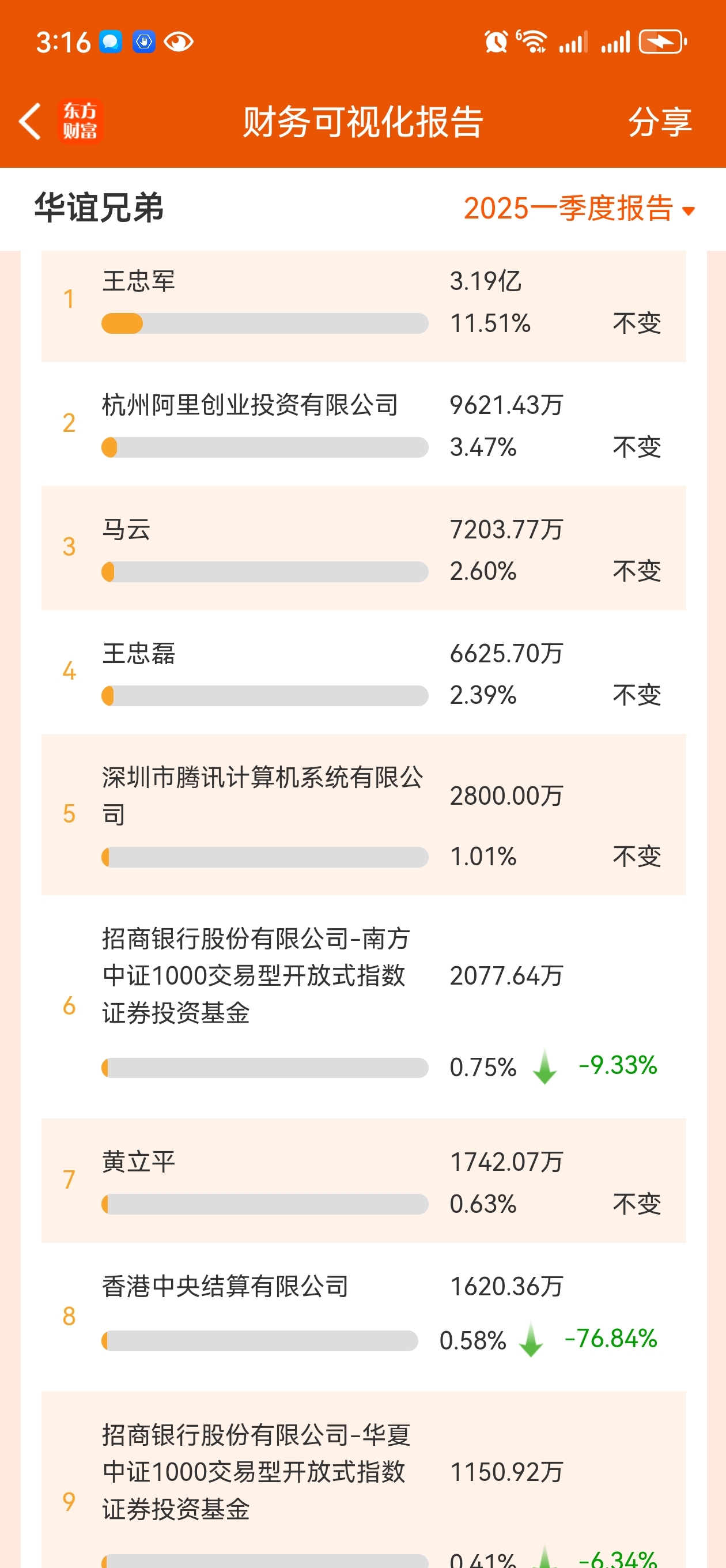This screenshot has height=1568, width=726.
Task: Tap the battery charging icon
Action: pyautogui.click(x=663, y=42)
